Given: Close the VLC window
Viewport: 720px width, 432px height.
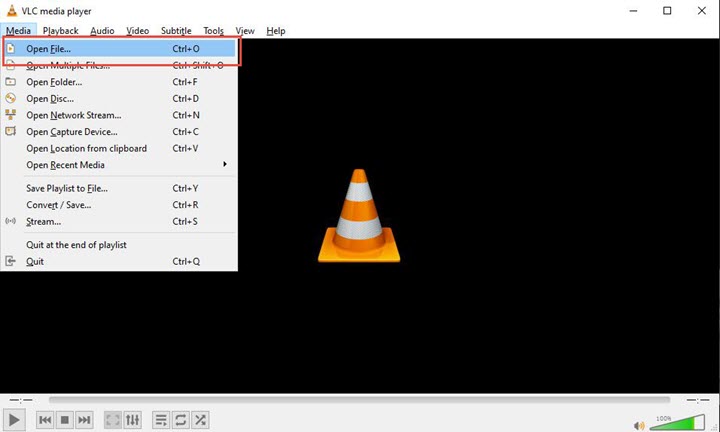Looking at the screenshot, I should pos(702,11).
